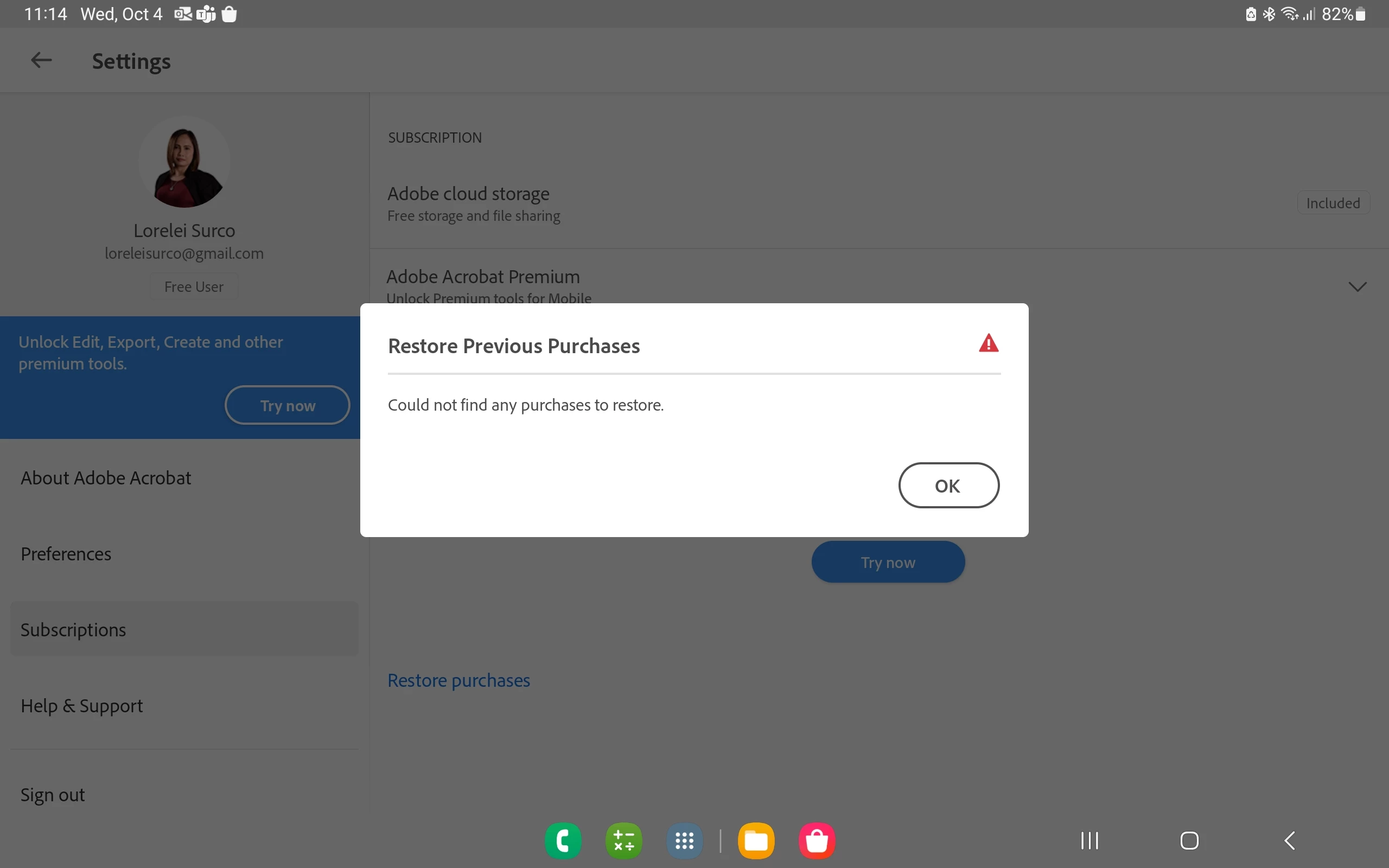Open About Adobe Acrobat
Image resolution: width=1389 pixels, height=868 pixels.
pyautogui.click(x=106, y=477)
